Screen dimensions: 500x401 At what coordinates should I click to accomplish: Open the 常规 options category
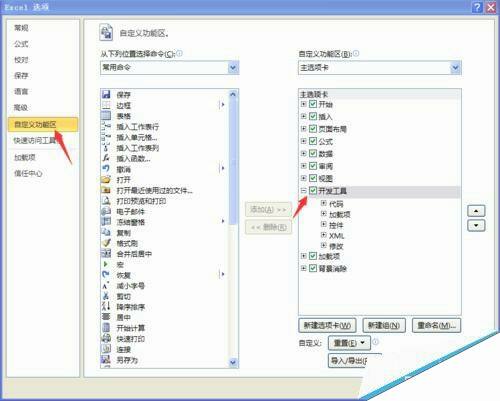(x=21, y=28)
